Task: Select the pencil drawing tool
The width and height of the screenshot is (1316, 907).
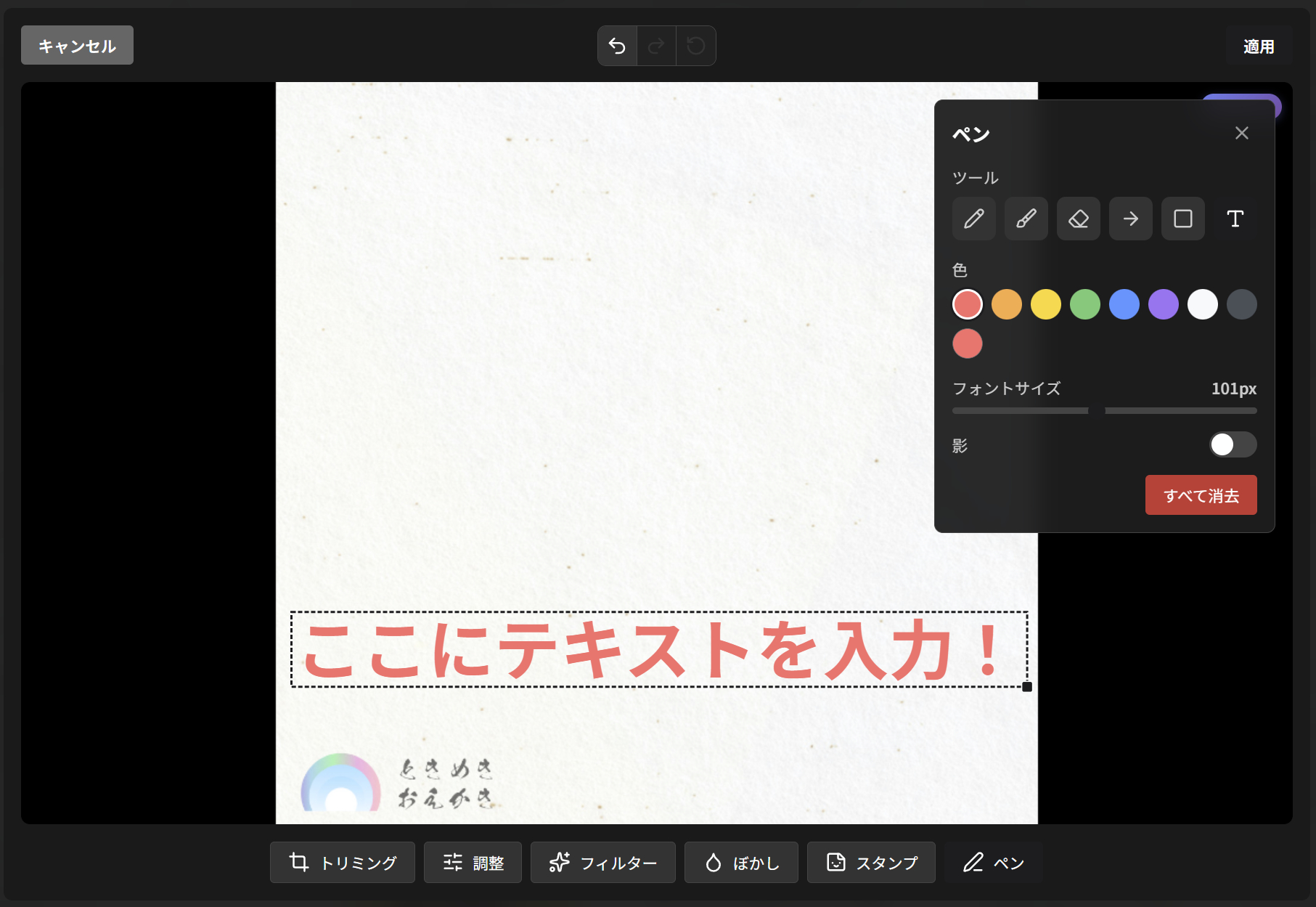Action: point(973,219)
